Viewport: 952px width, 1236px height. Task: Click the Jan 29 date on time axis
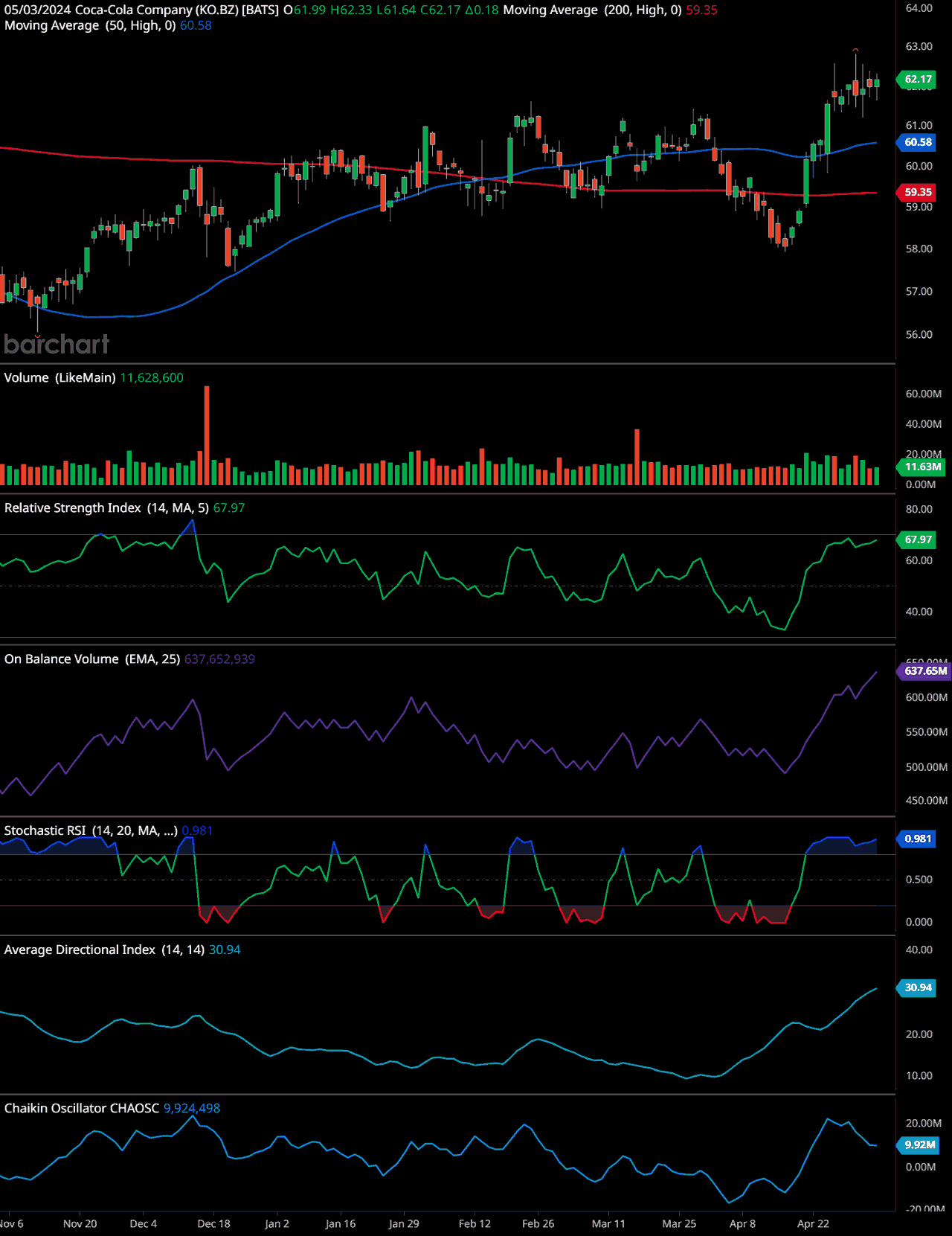pyautogui.click(x=404, y=1223)
